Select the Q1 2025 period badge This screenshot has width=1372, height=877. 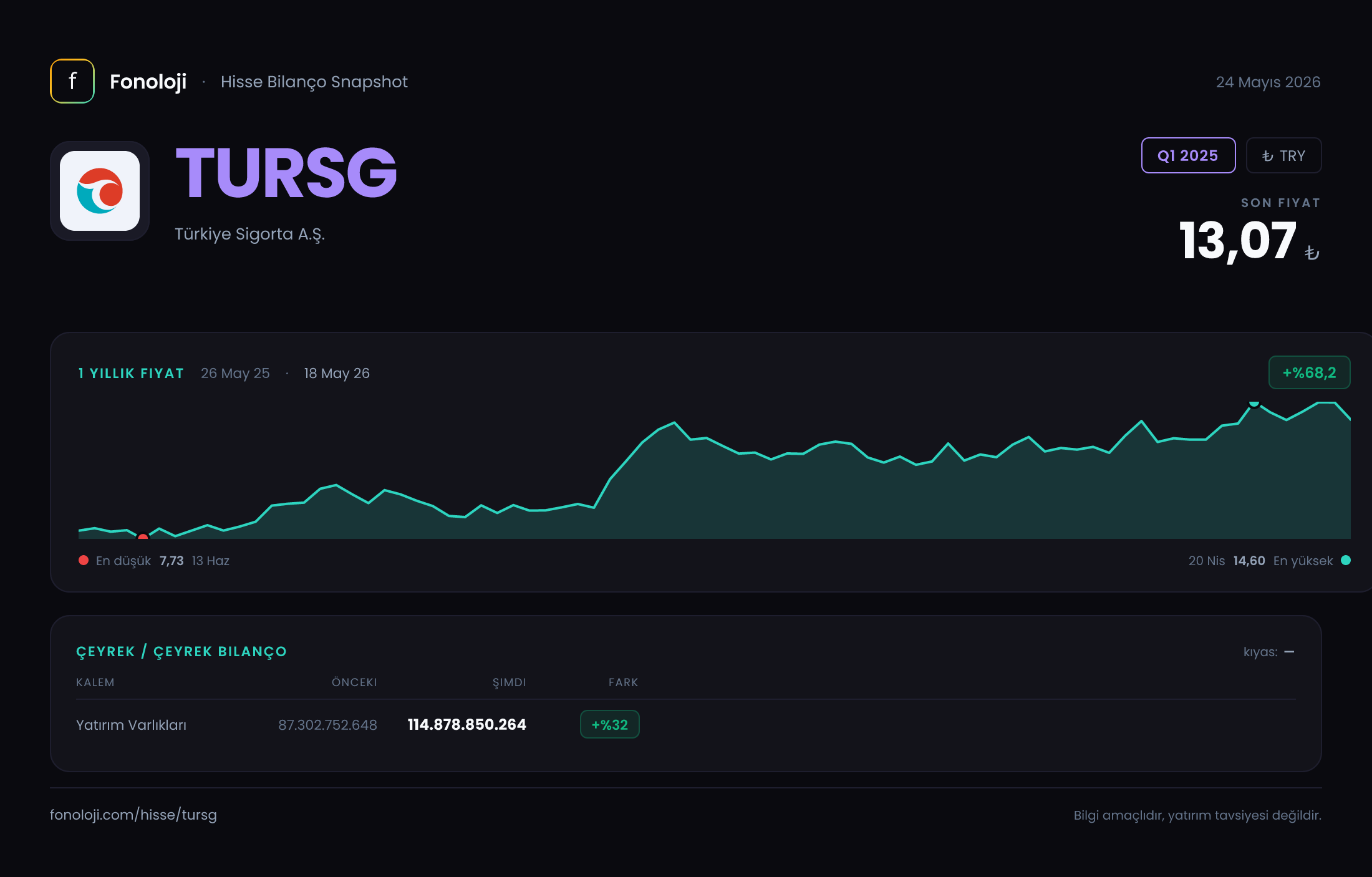pyautogui.click(x=1188, y=155)
